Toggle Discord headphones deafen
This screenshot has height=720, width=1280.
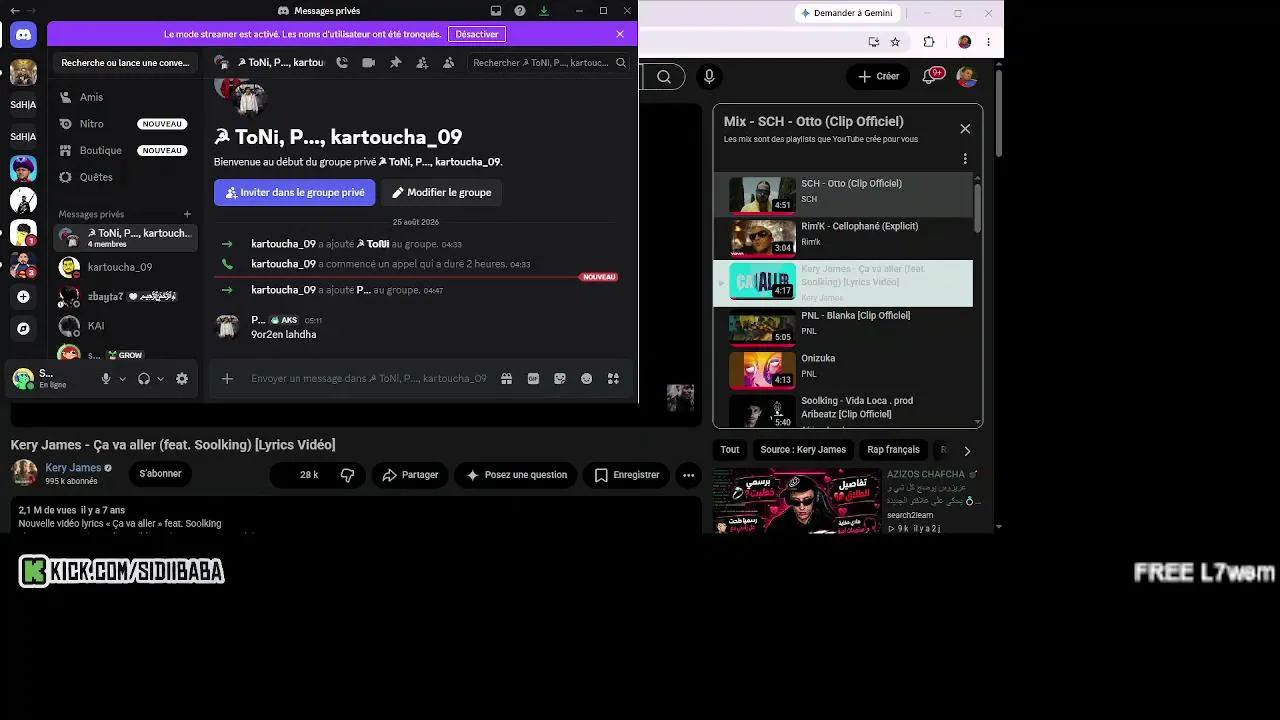click(144, 379)
